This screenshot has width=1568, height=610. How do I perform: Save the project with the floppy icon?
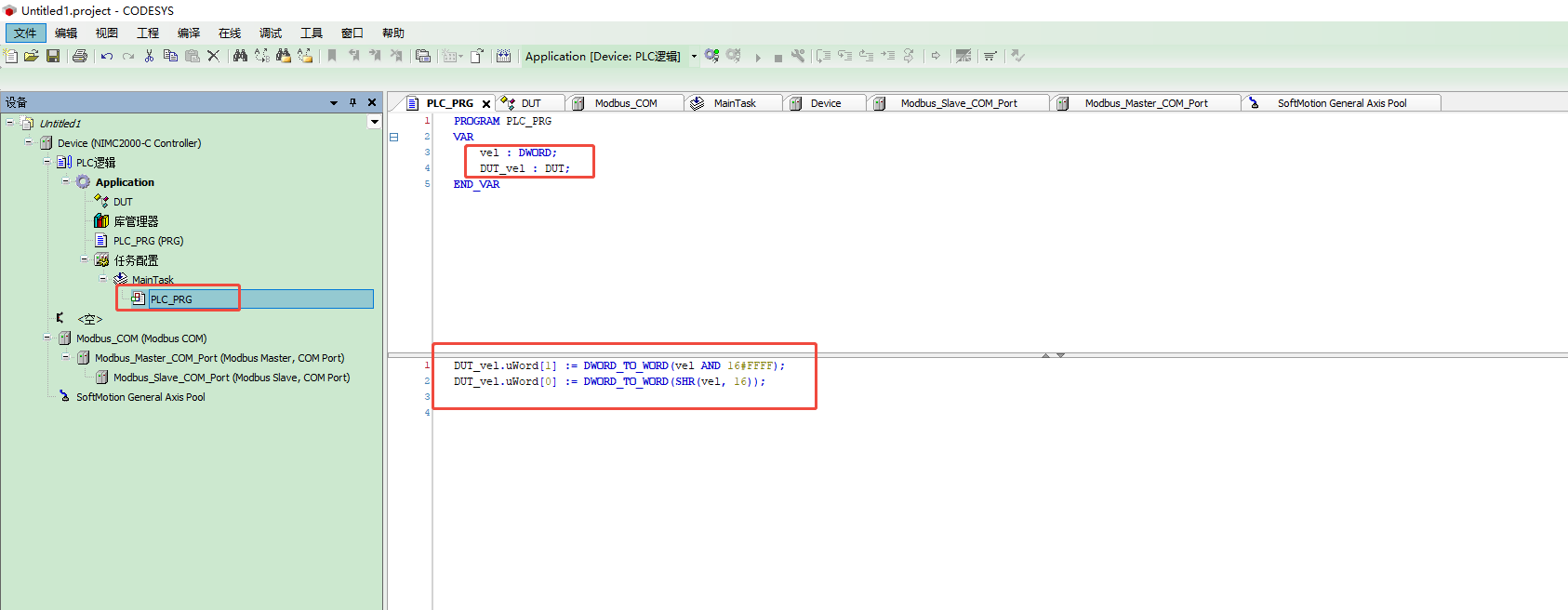pos(53,56)
